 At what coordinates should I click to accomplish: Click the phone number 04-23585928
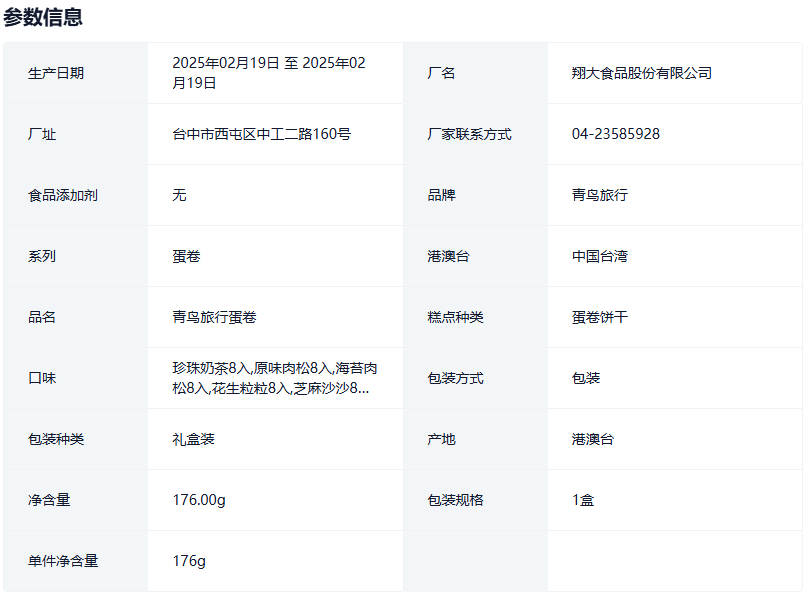(615, 134)
